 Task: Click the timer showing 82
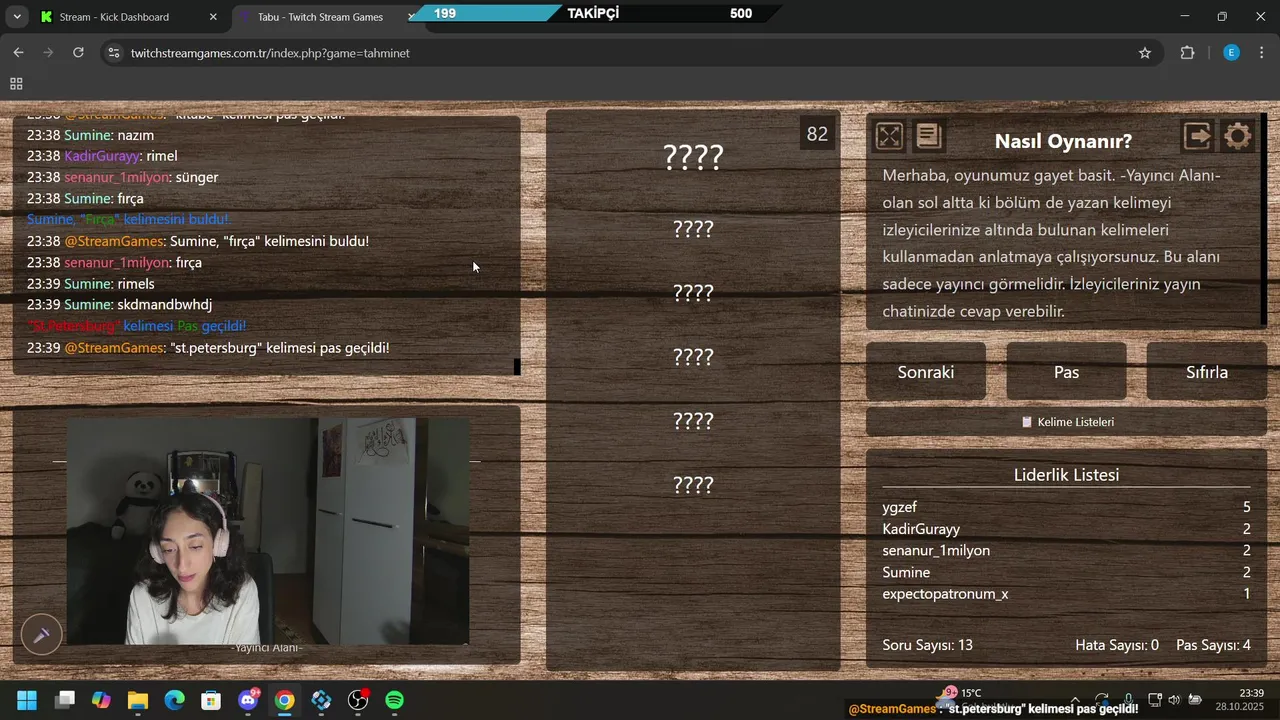point(817,134)
